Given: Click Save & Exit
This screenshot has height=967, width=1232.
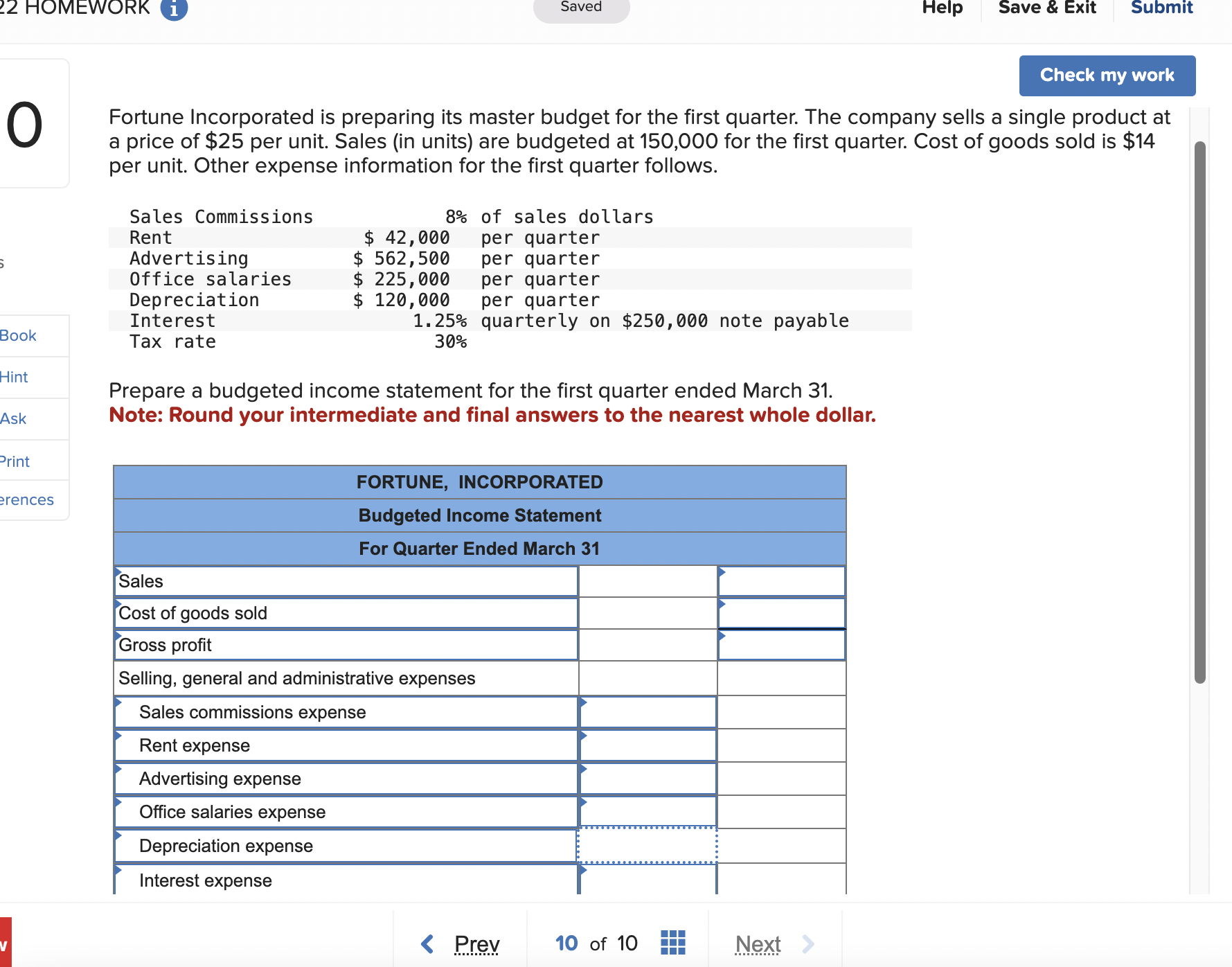Looking at the screenshot, I should [x=1046, y=8].
